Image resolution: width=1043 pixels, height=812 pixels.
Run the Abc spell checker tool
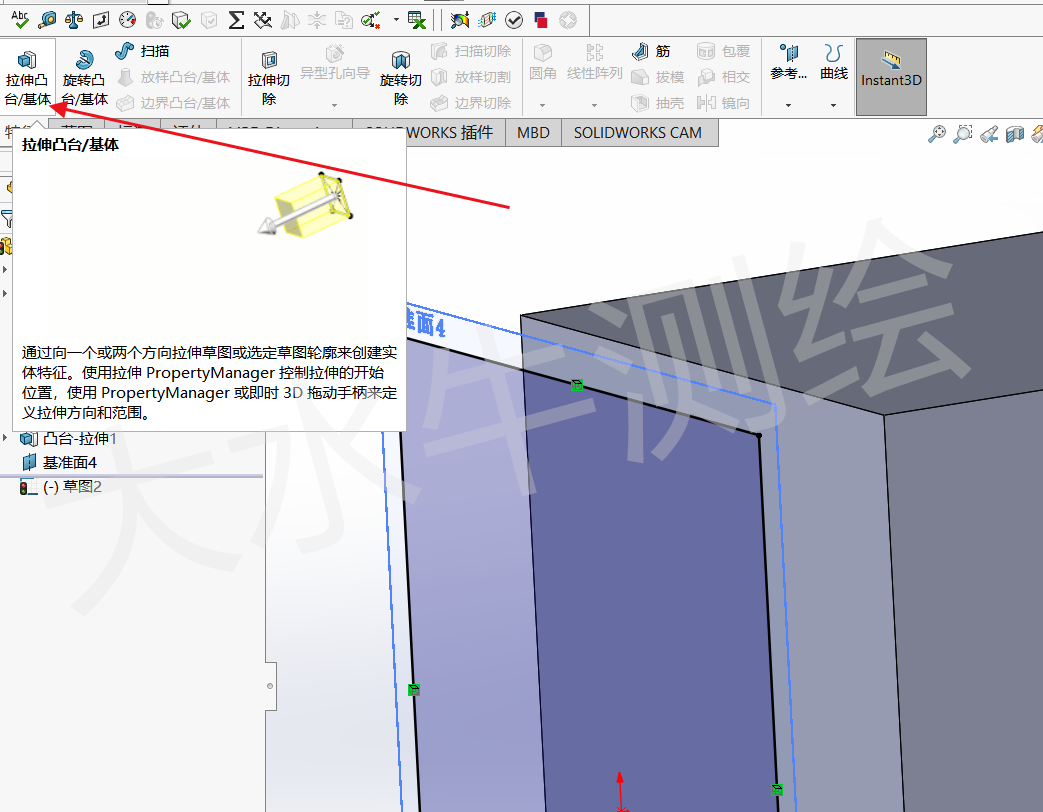20,20
